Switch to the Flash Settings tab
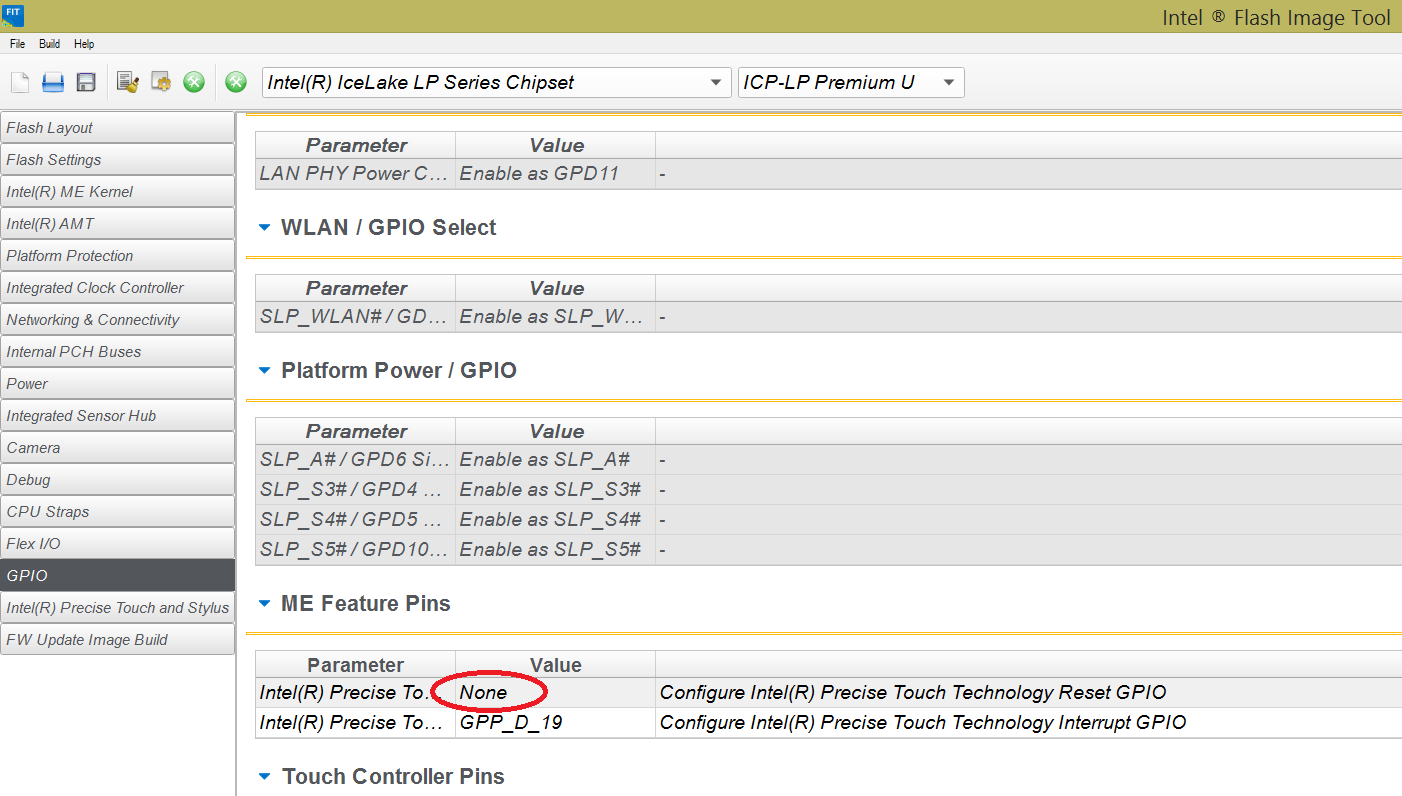This screenshot has height=796, width=1402. click(x=118, y=160)
